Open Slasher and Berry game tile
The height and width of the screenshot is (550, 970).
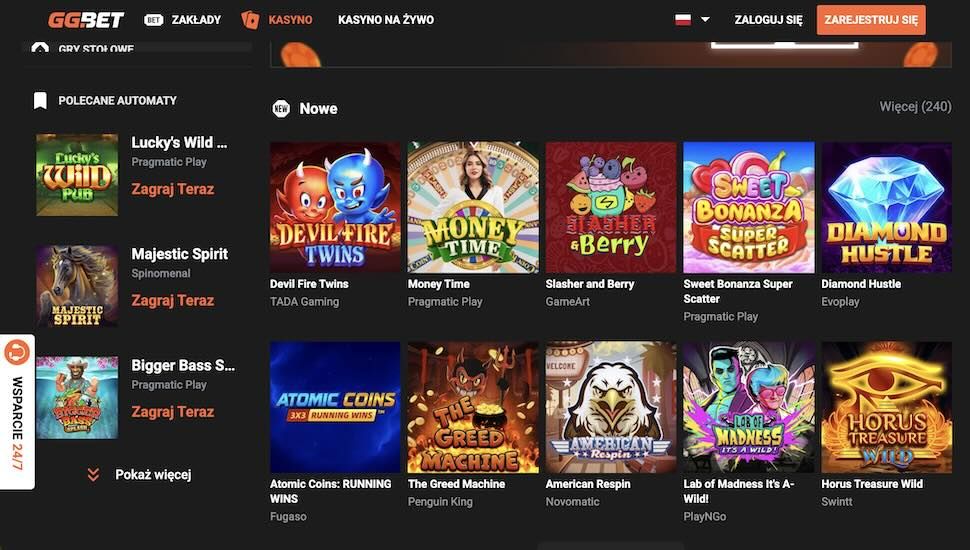[611, 207]
